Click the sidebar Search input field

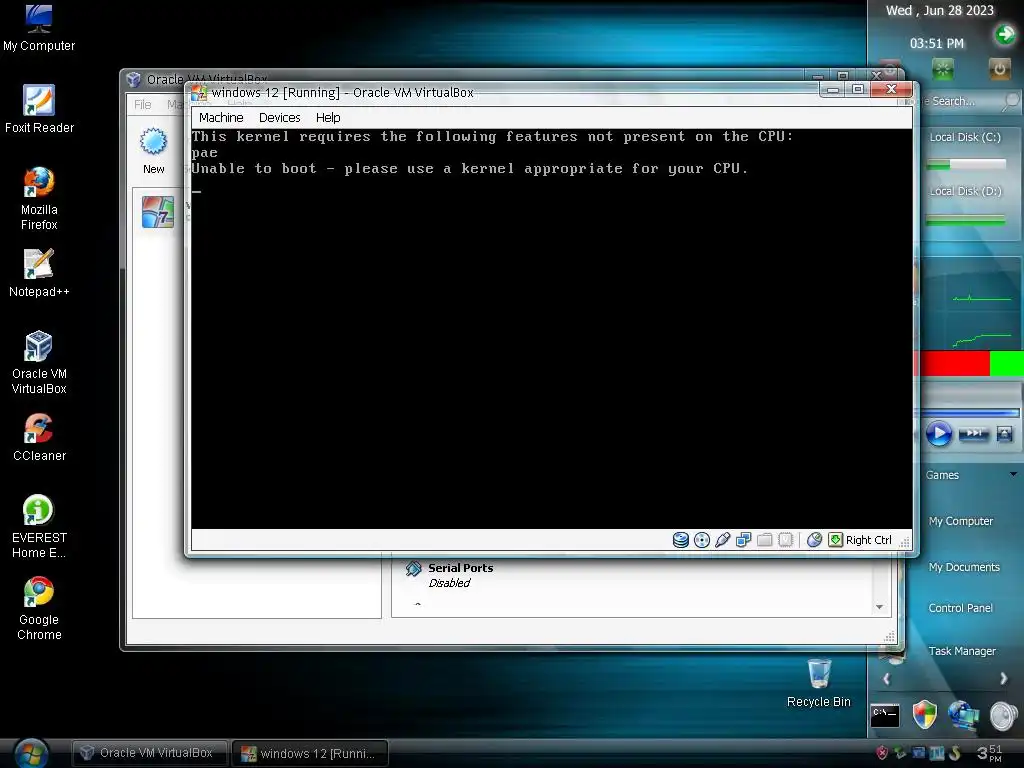click(x=958, y=102)
